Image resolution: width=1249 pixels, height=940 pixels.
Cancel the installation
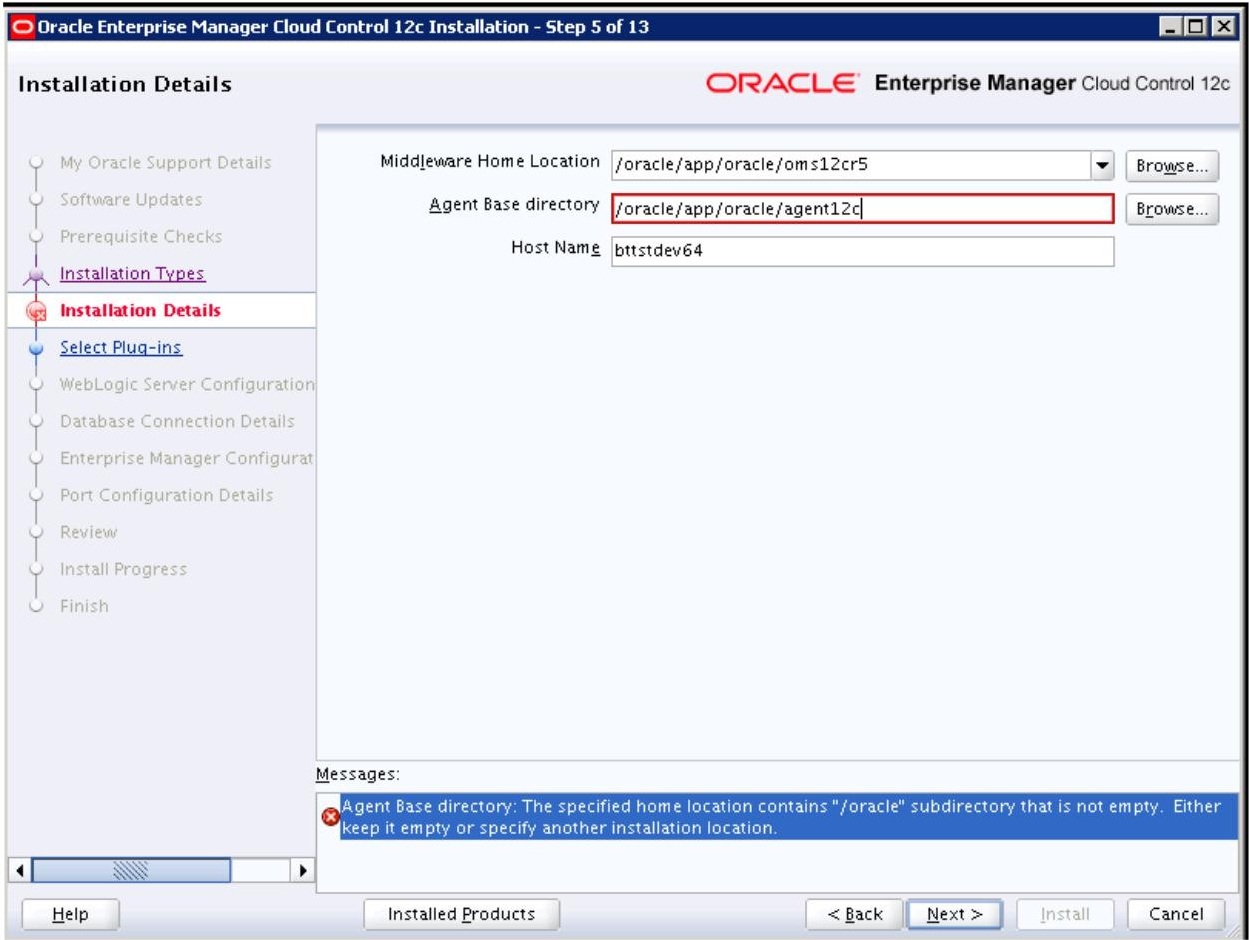(x=1176, y=914)
